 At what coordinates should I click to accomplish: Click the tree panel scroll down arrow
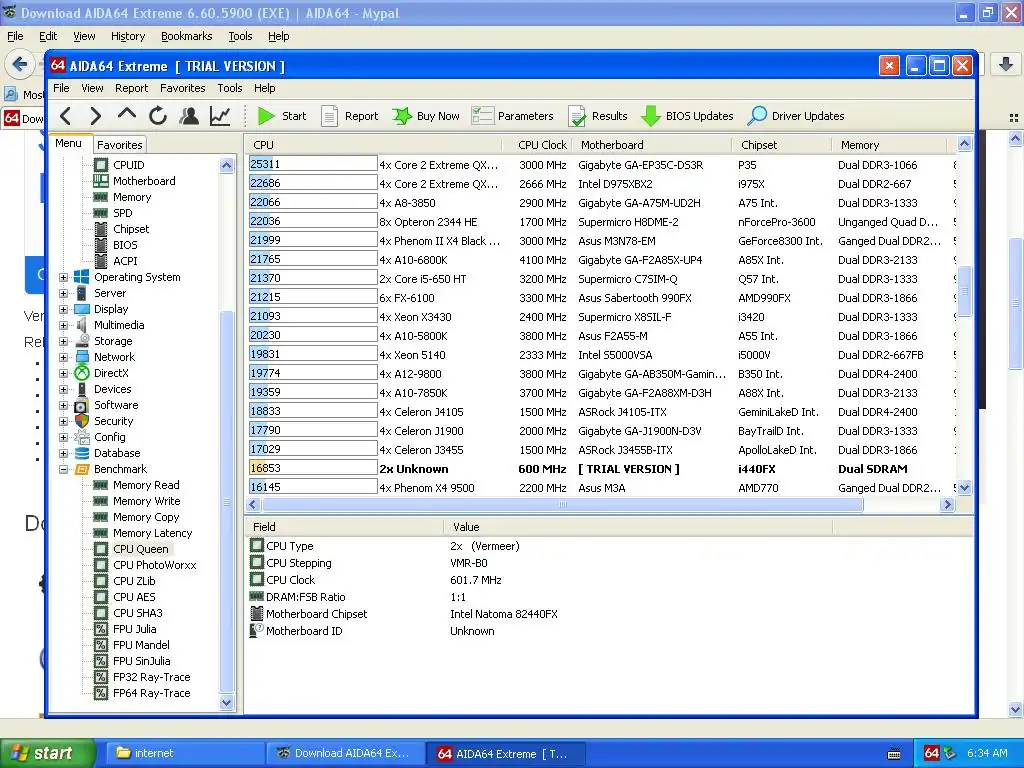coord(227,703)
